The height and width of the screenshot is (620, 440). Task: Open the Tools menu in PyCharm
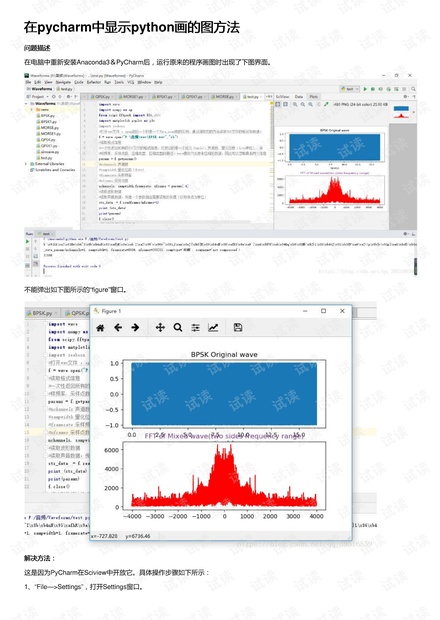click(x=119, y=82)
